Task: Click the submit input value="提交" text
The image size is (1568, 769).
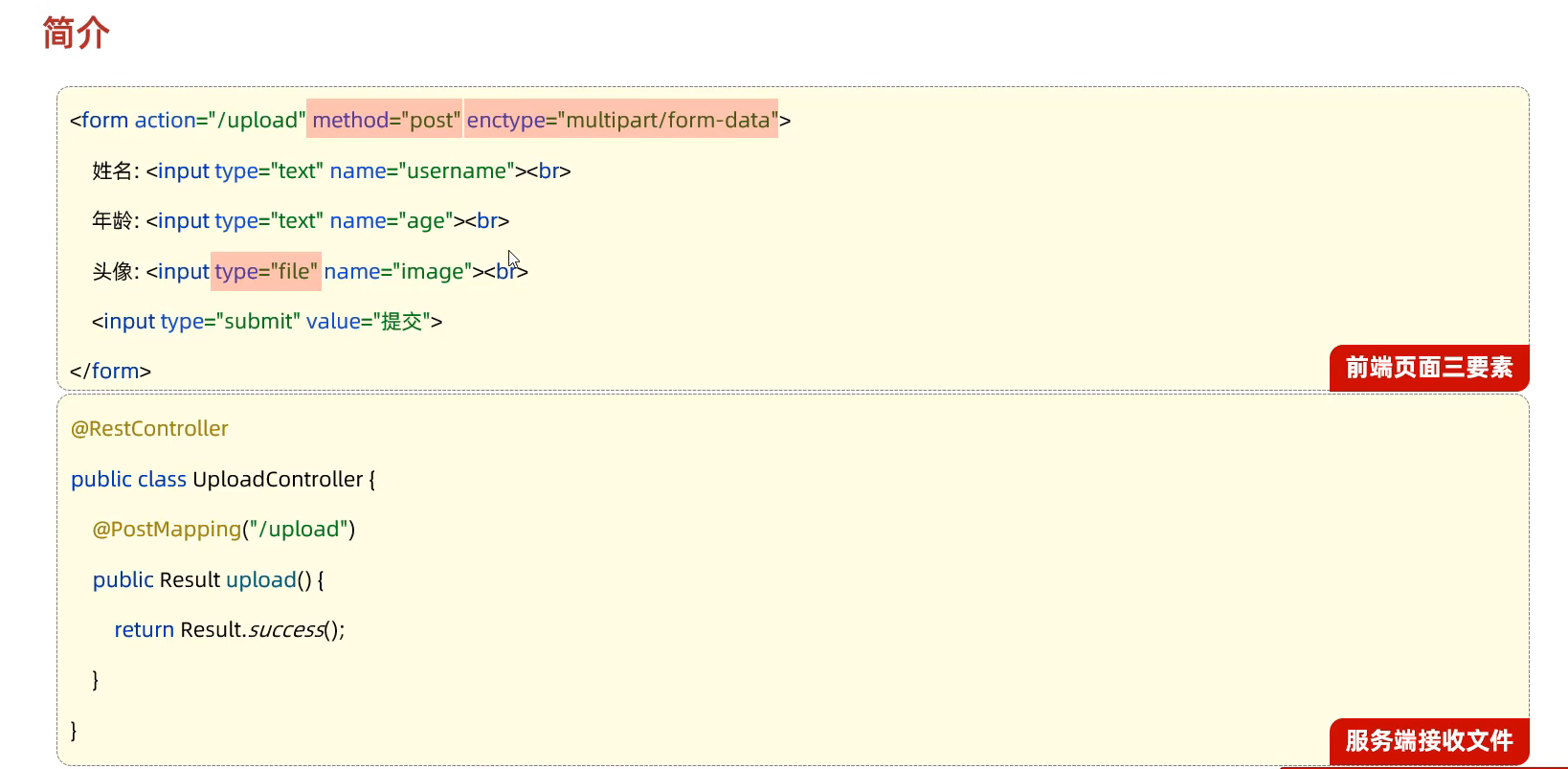Action: click(x=370, y=322)
